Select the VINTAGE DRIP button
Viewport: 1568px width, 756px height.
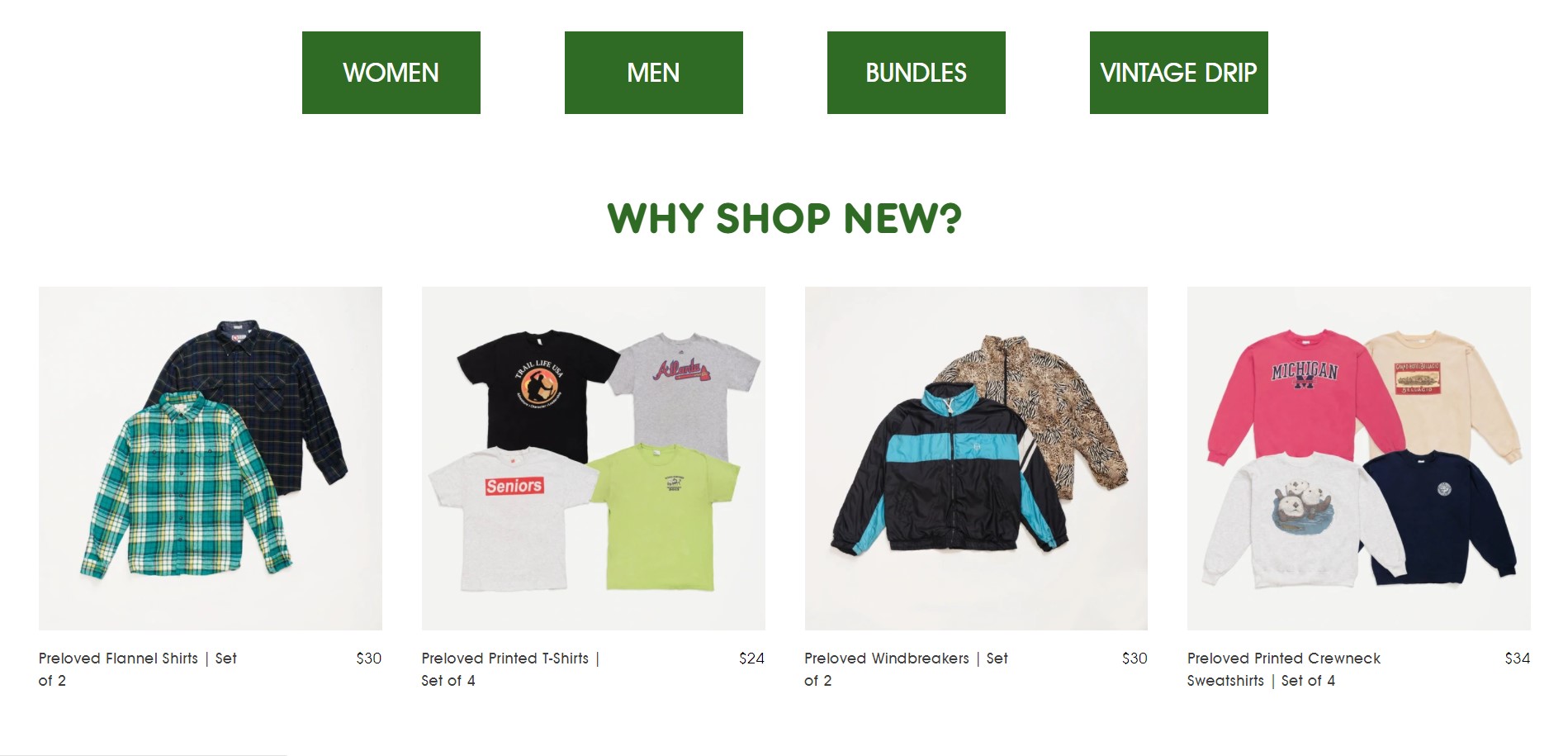click(x=1178, y=73)
